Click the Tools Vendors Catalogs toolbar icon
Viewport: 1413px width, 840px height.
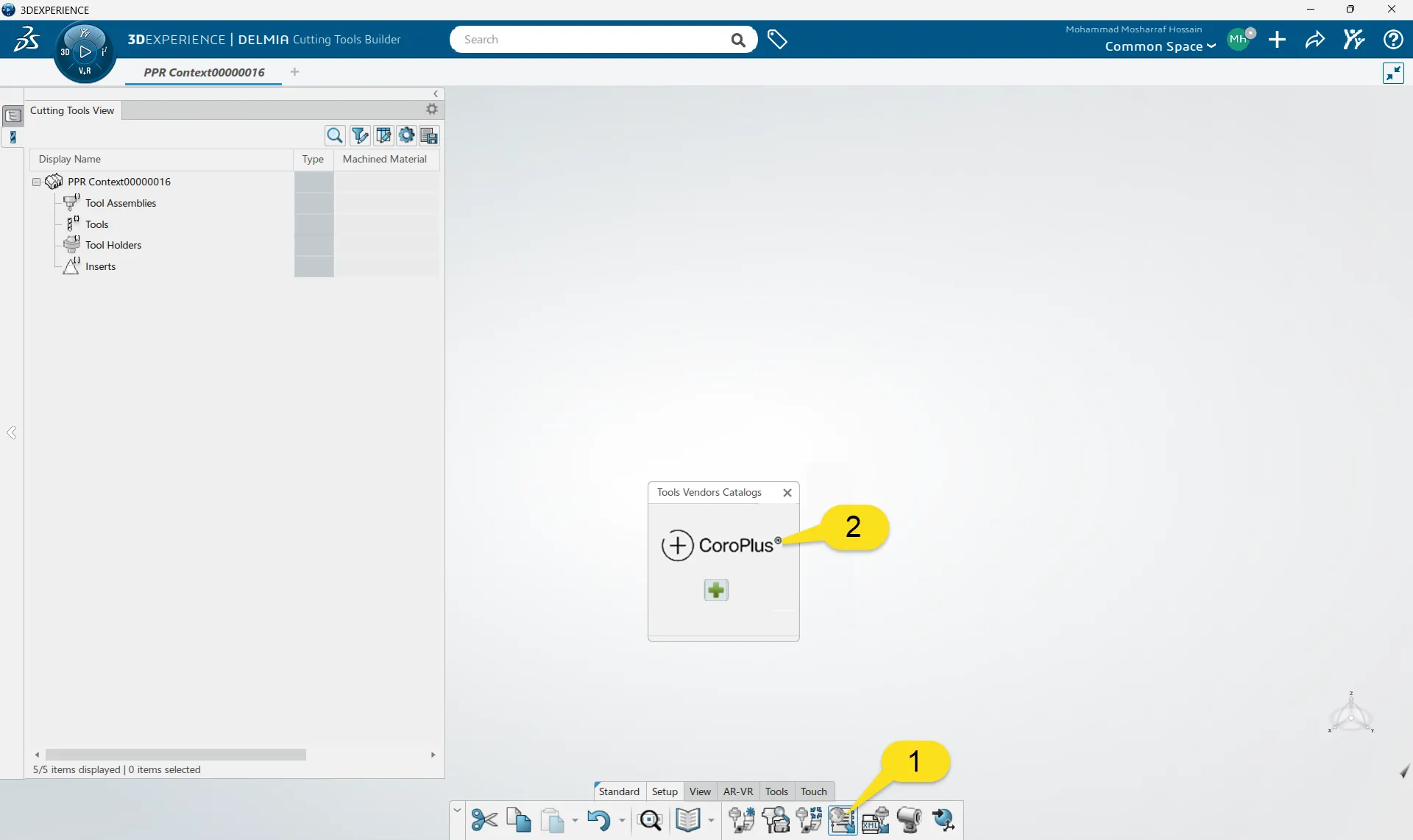842,819
